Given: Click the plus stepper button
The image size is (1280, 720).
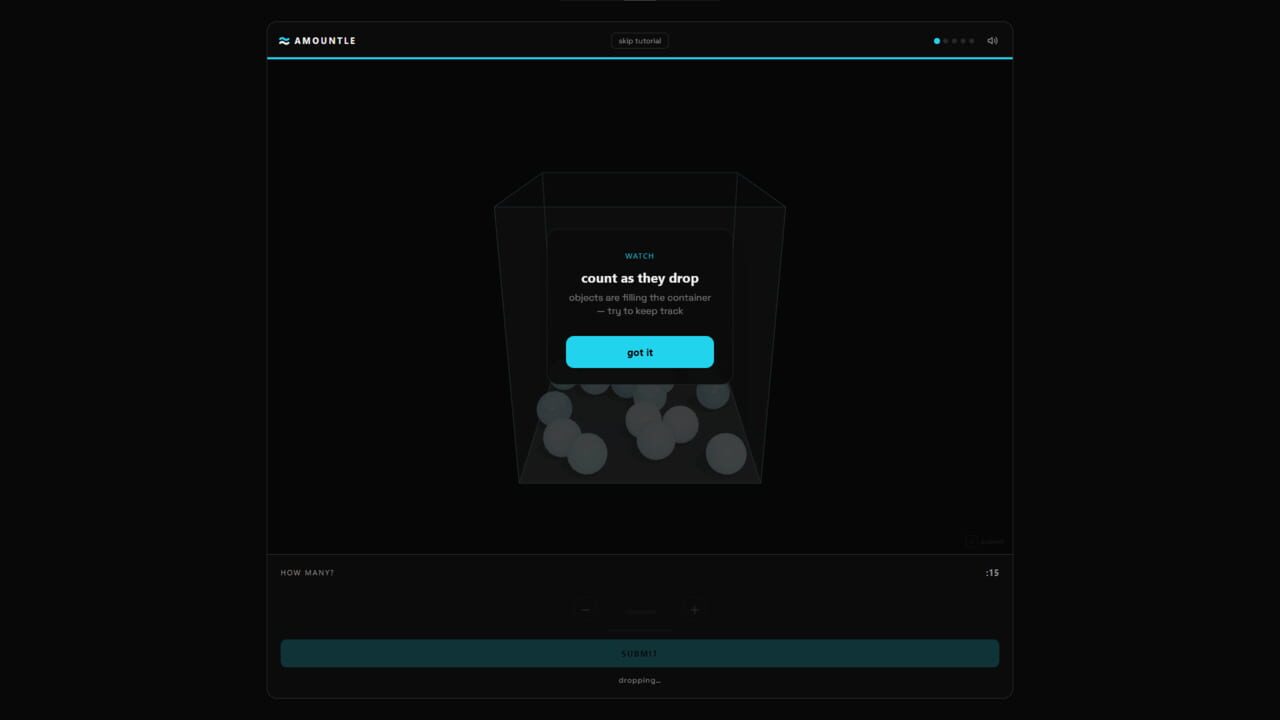Looking at the screenshot, I should pyautogui.click(x=694, y=610).
